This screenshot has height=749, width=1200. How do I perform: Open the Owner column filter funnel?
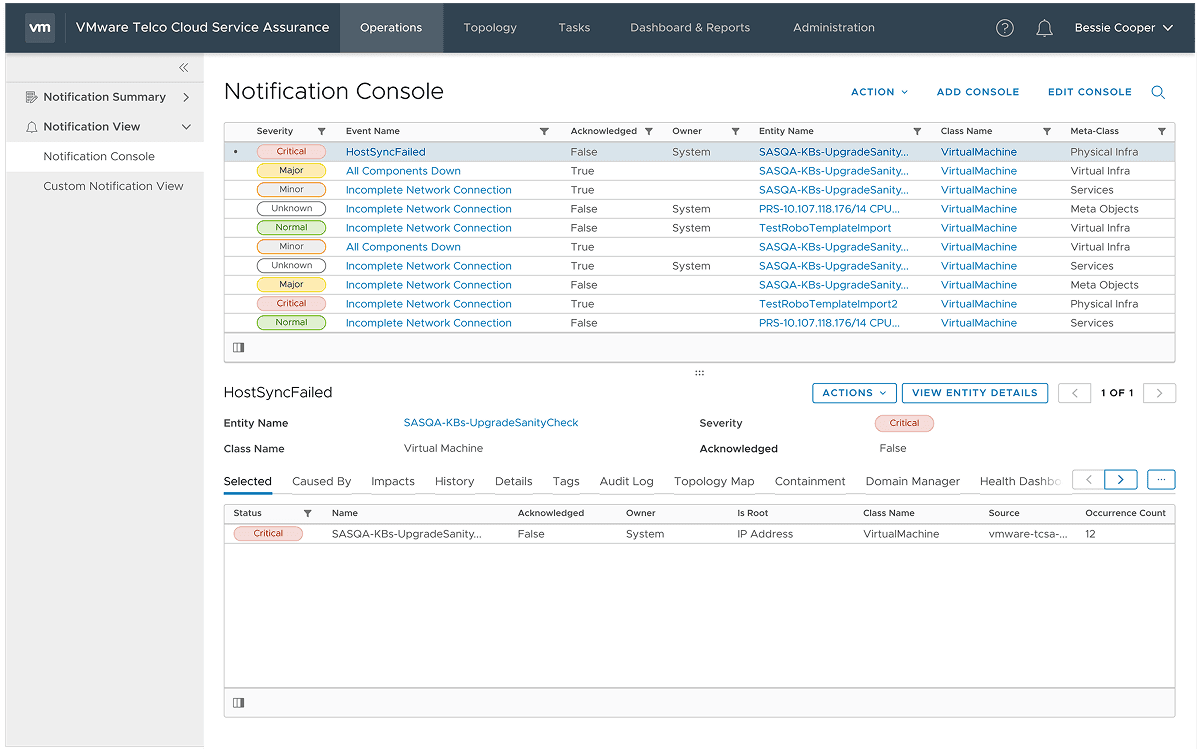(735, 131)
